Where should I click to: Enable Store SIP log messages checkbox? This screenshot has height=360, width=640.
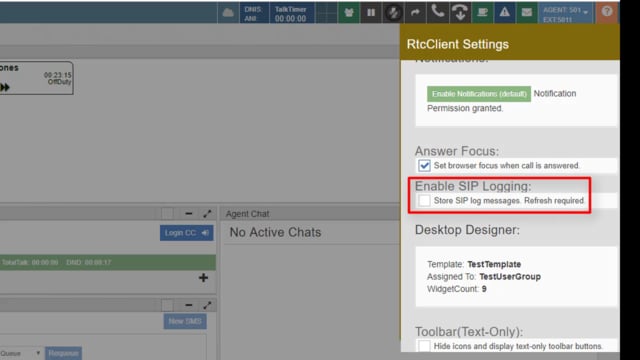[424, 200]
